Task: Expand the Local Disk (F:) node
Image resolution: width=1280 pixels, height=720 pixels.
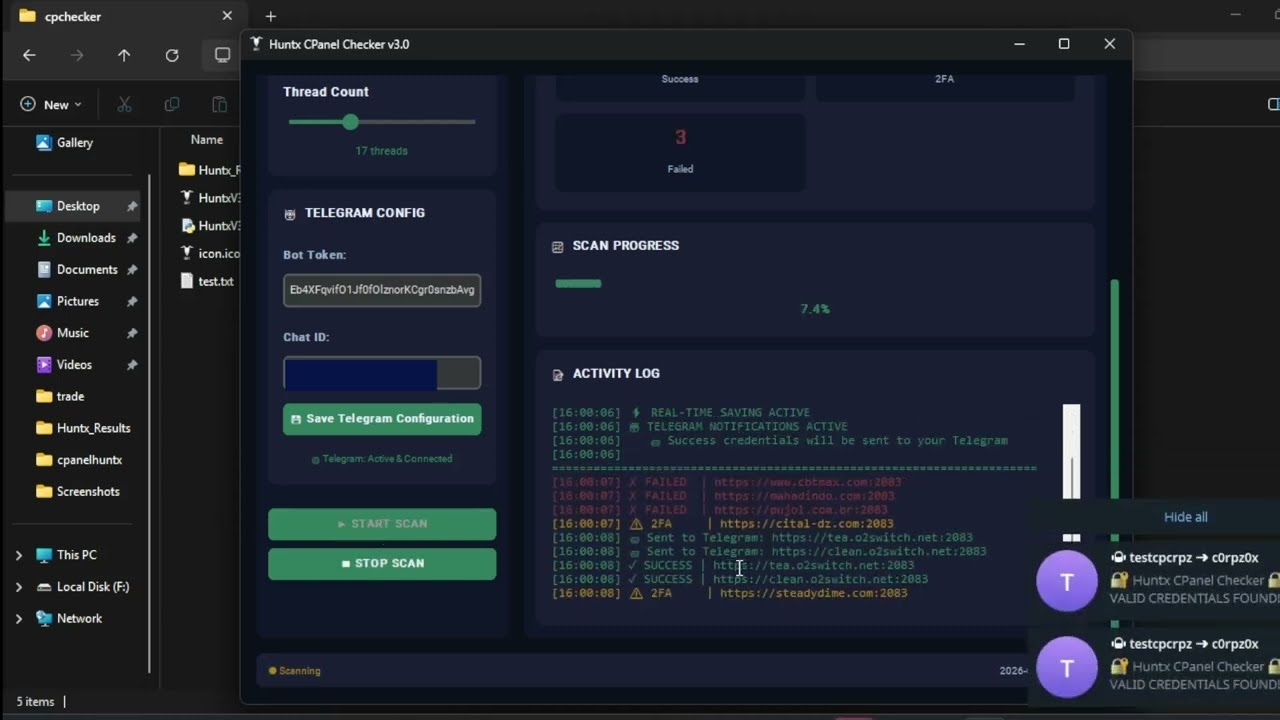Action: tap(19, 587)
